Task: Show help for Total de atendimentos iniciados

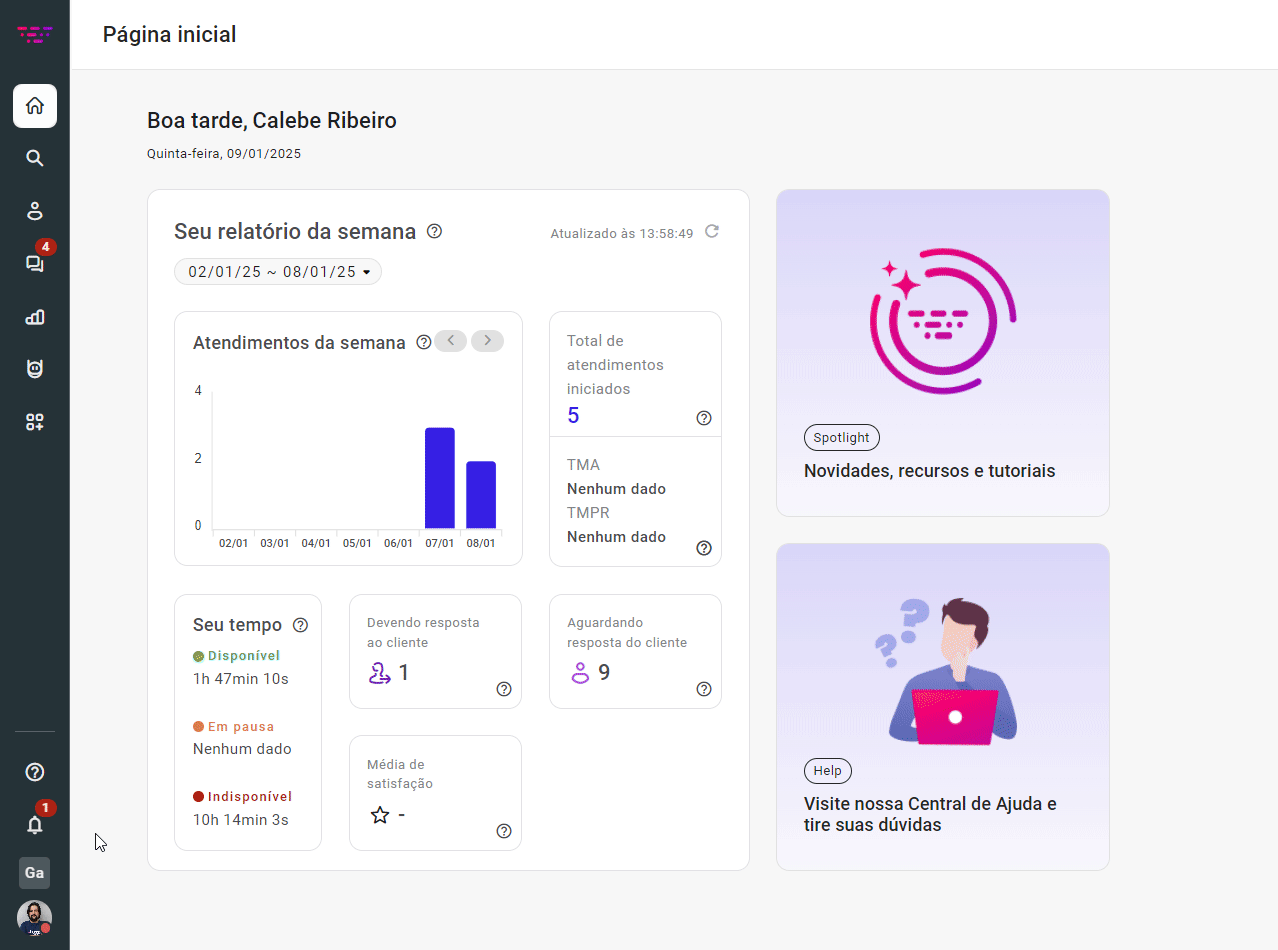Action: click(704, 418)
